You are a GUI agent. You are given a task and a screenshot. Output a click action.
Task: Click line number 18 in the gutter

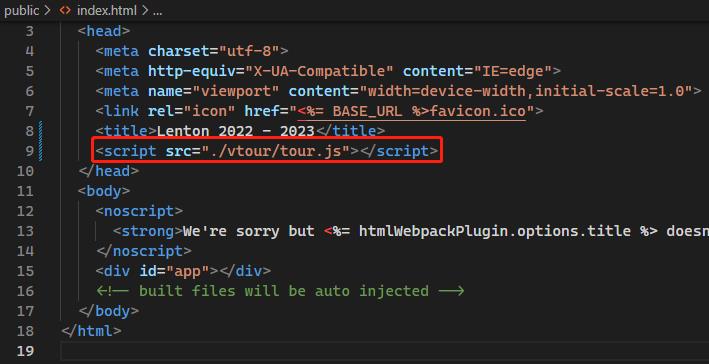25,331
